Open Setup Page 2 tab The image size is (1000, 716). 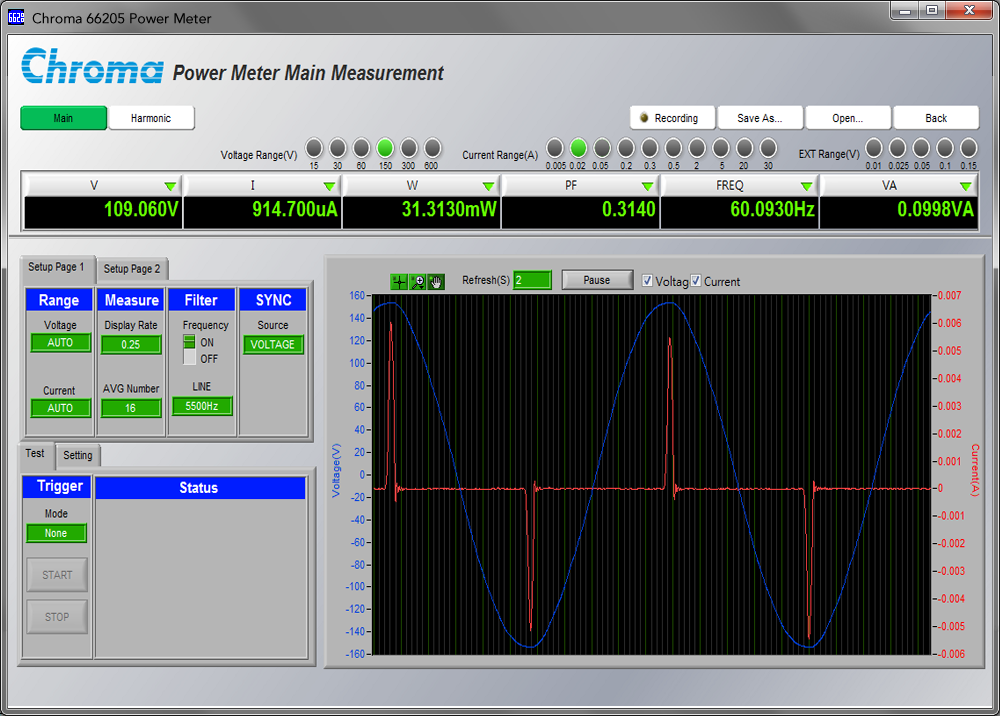pos(132,269)
